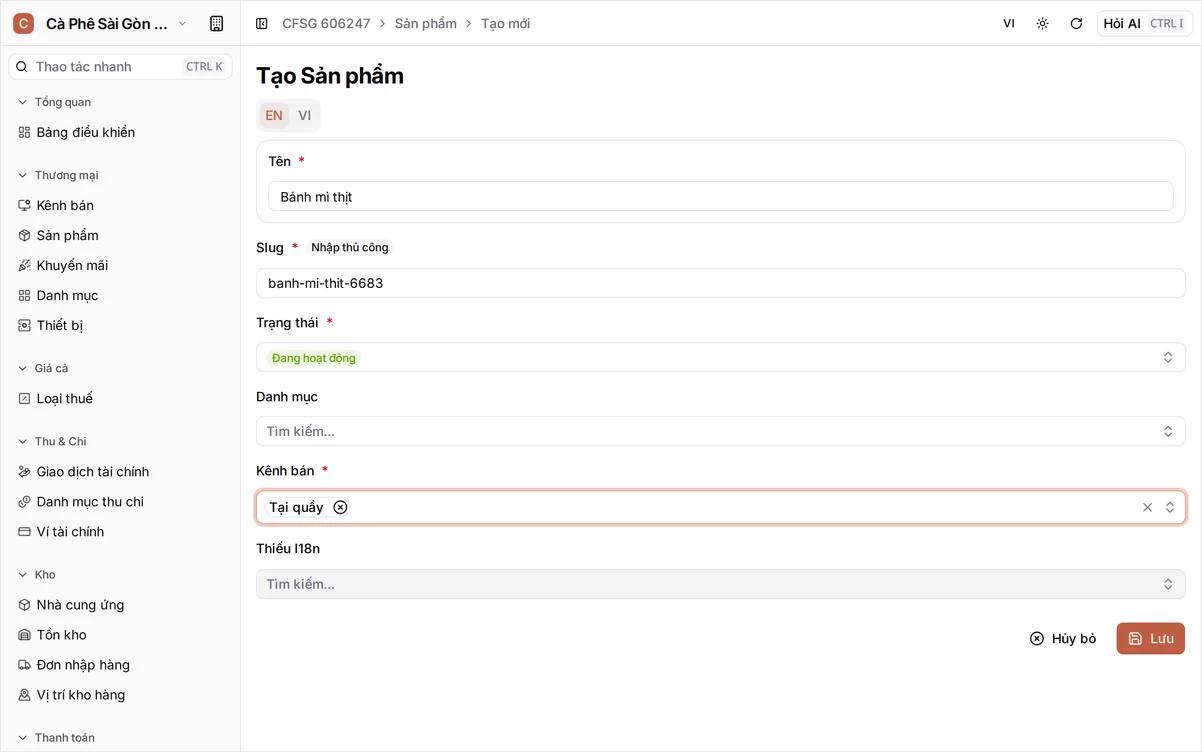Click the Nhà cung ứng package icon

(x=25, y=604)
